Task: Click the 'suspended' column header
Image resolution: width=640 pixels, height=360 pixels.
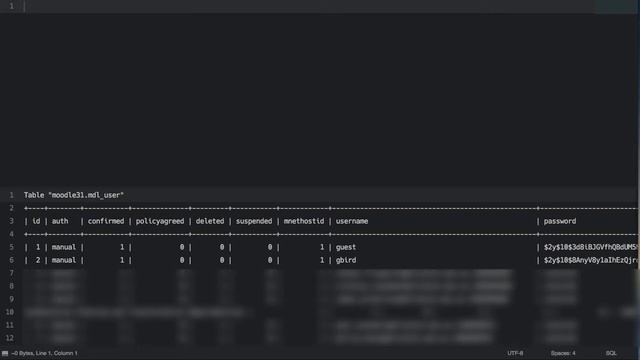Action: 254,221
